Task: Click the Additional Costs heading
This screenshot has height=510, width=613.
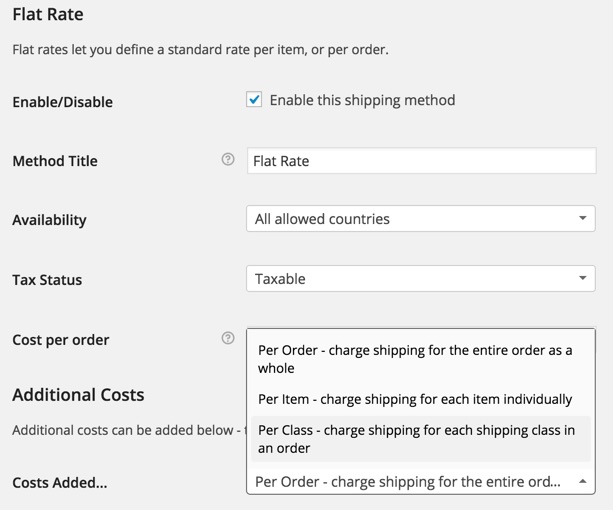Action: coord(78,395)
